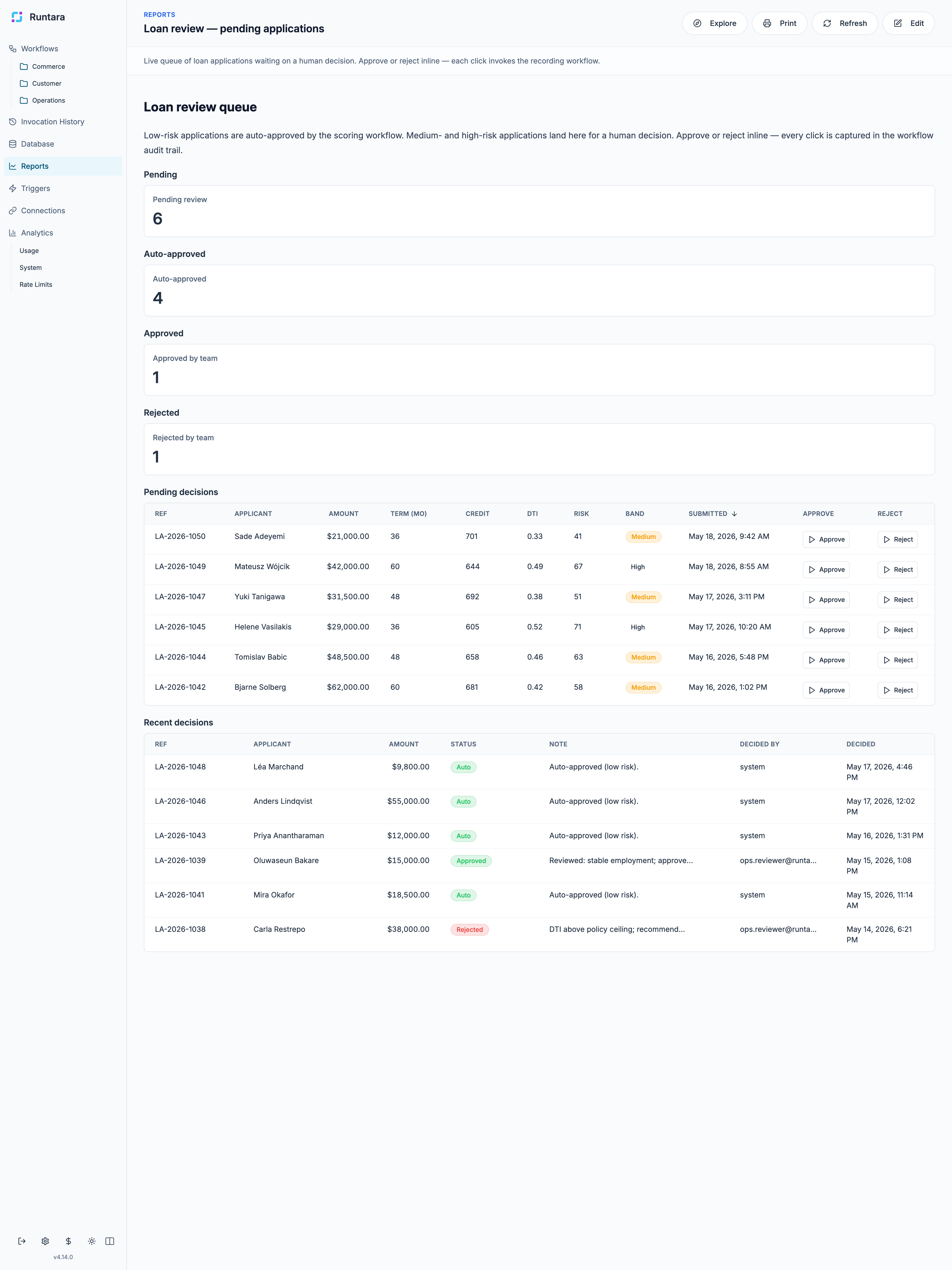Viewport: 952px width, 1270px height.
Task: Open the Database section
Action: 31,144
